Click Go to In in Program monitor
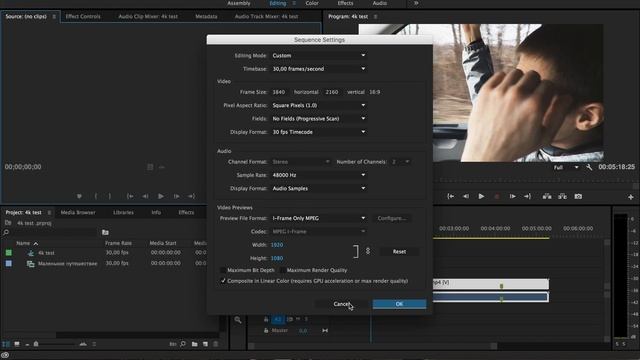The image size is (640, 360). [x=451, y=196]
